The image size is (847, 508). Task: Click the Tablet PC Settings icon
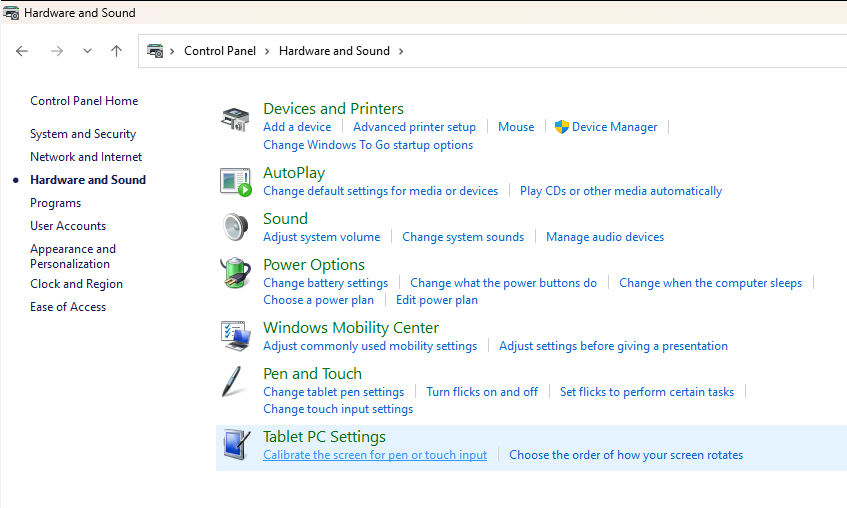click(x=234, y=445)
